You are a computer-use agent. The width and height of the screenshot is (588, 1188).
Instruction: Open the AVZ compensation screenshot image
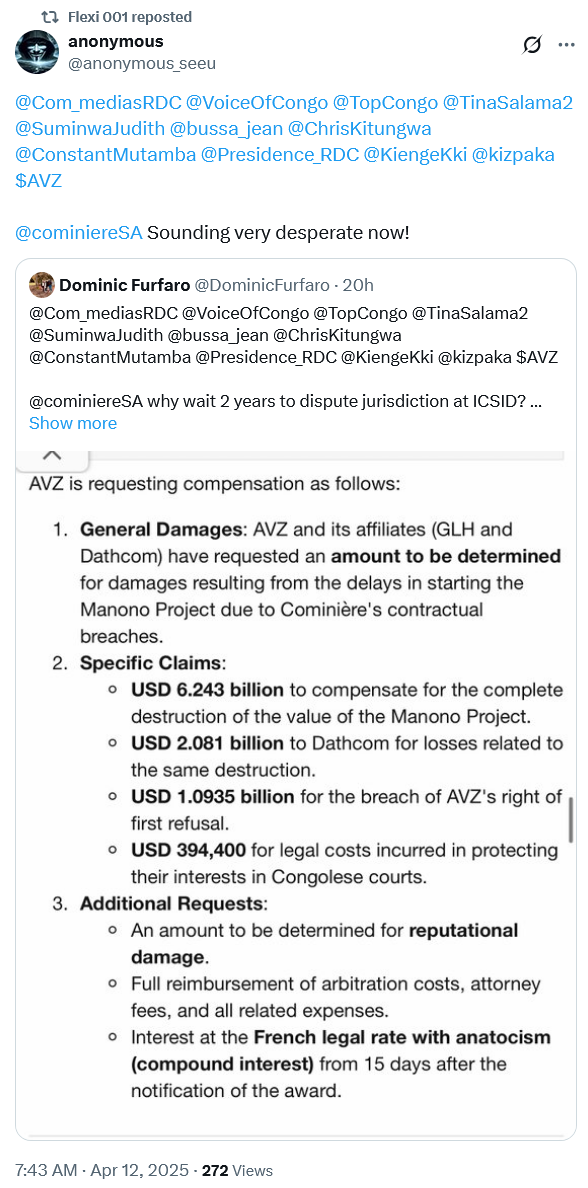point(296,793)
